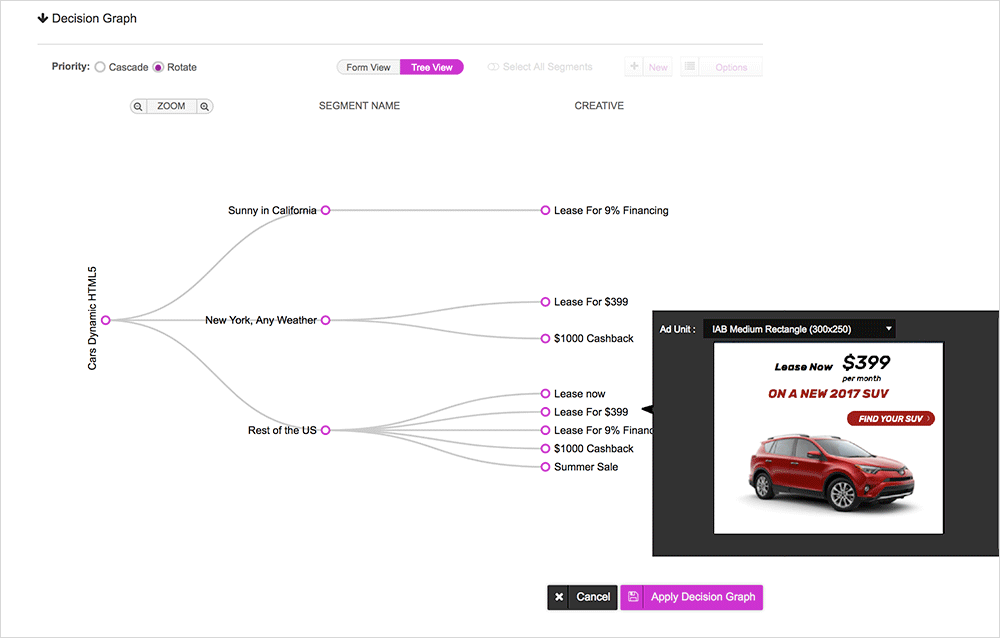
Task: Click the zoom out magnifier icon
Action: pos(138,106)
